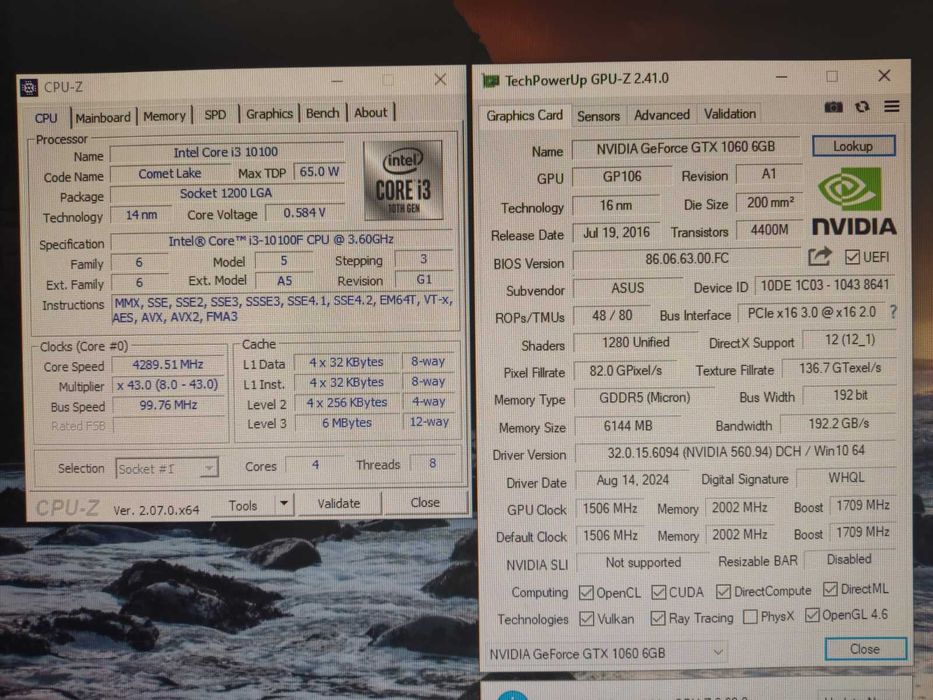The height and width of the screenshot is (700, 933).
Task: Toggle the PhysX checkbox
Action: 750,617
